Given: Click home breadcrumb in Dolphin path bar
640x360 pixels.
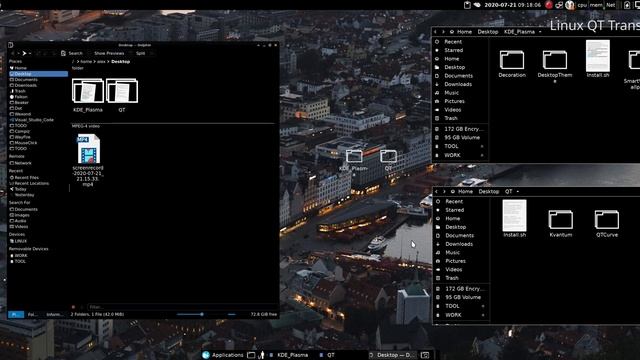Looking at the screenshot, I should 86,62.
